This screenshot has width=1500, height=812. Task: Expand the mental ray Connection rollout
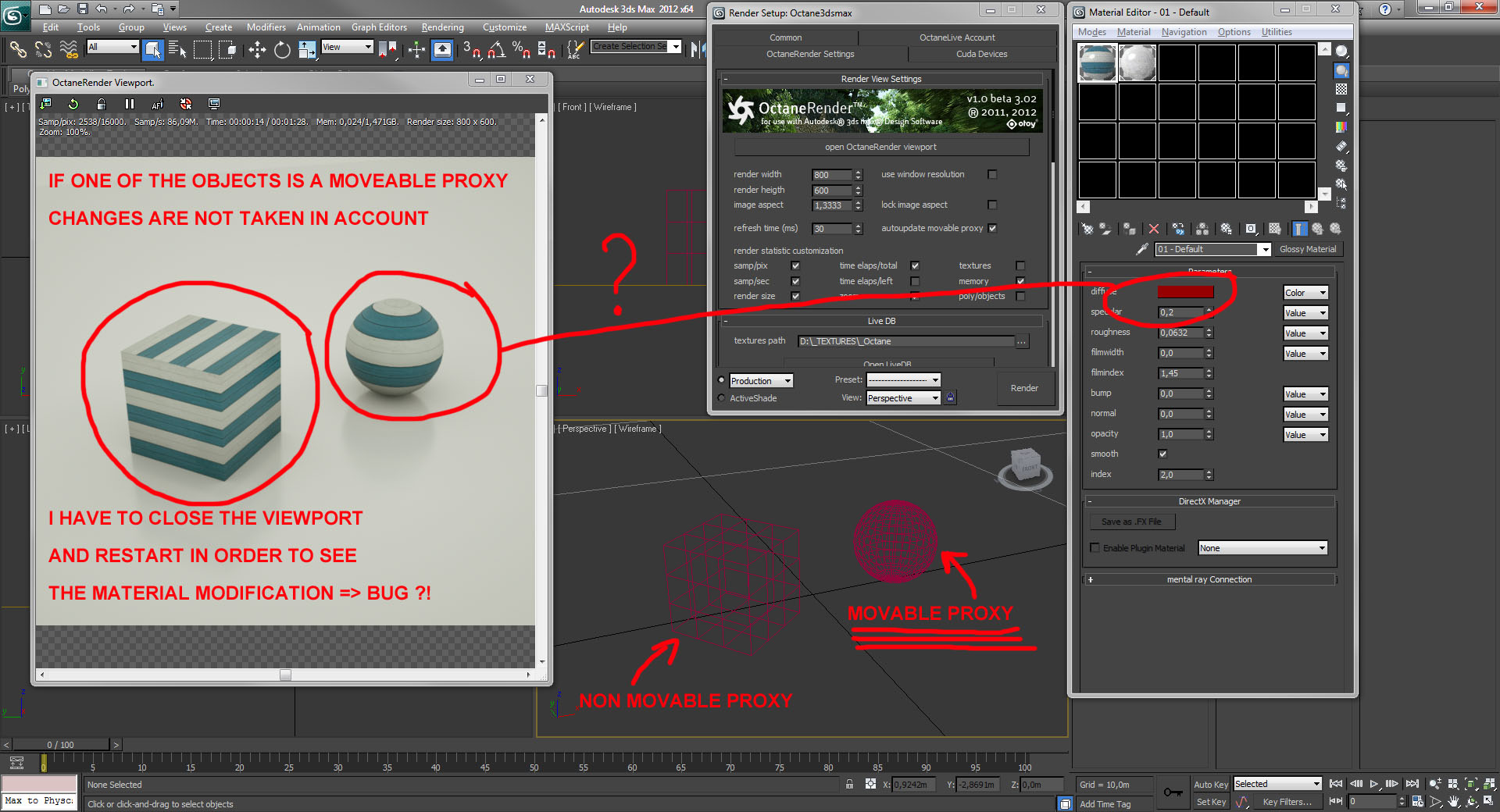(1209, 579)
